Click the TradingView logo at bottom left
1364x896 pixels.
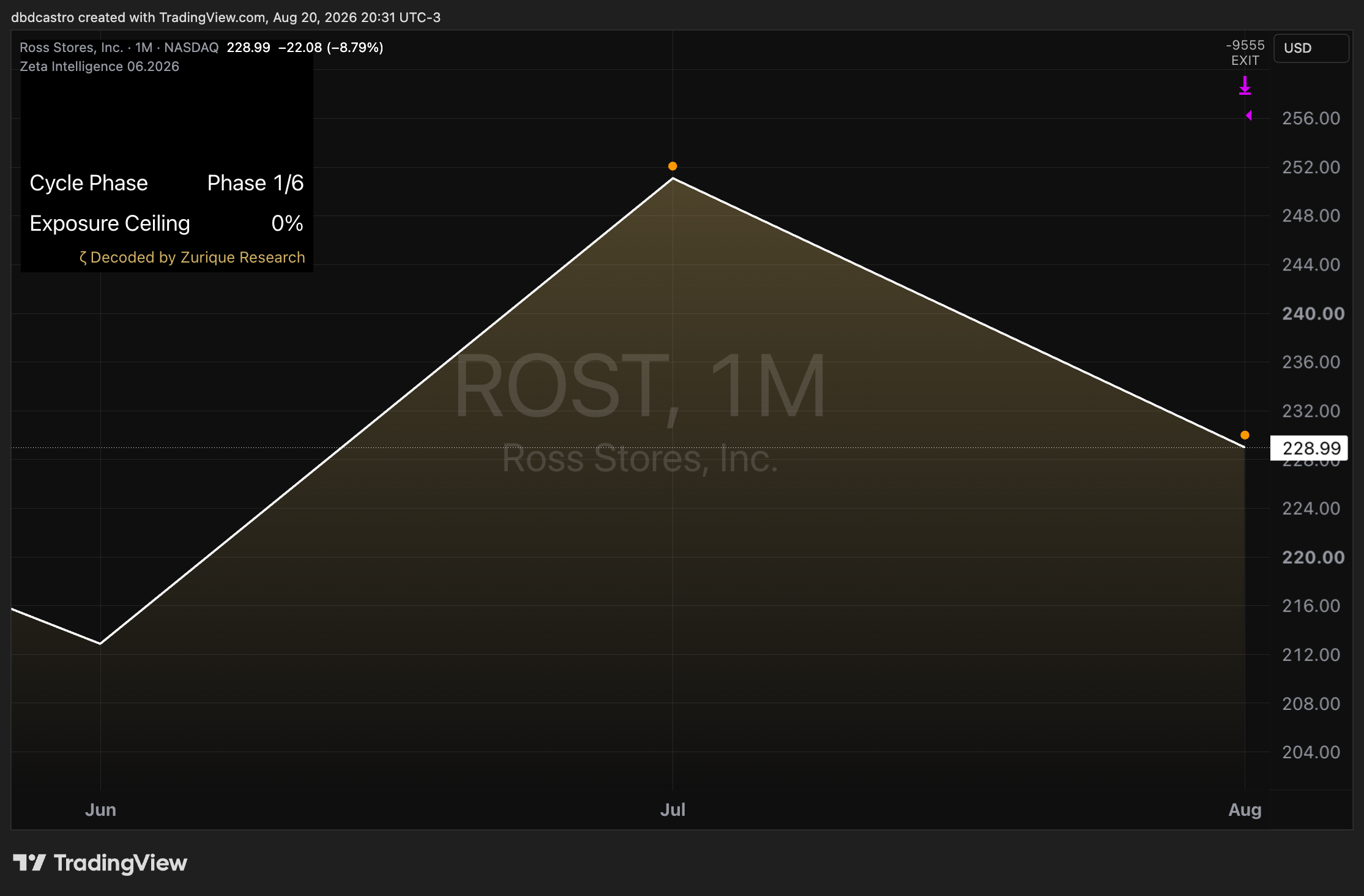[x=100, y=863]
